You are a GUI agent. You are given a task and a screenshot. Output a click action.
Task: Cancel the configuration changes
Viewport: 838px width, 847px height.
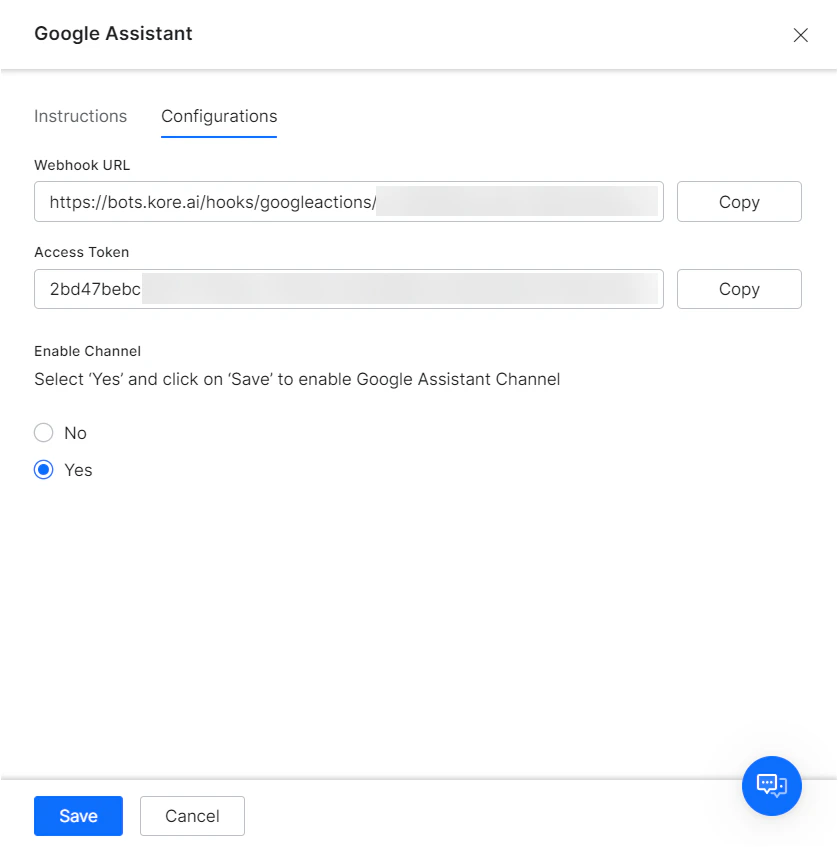192,816
